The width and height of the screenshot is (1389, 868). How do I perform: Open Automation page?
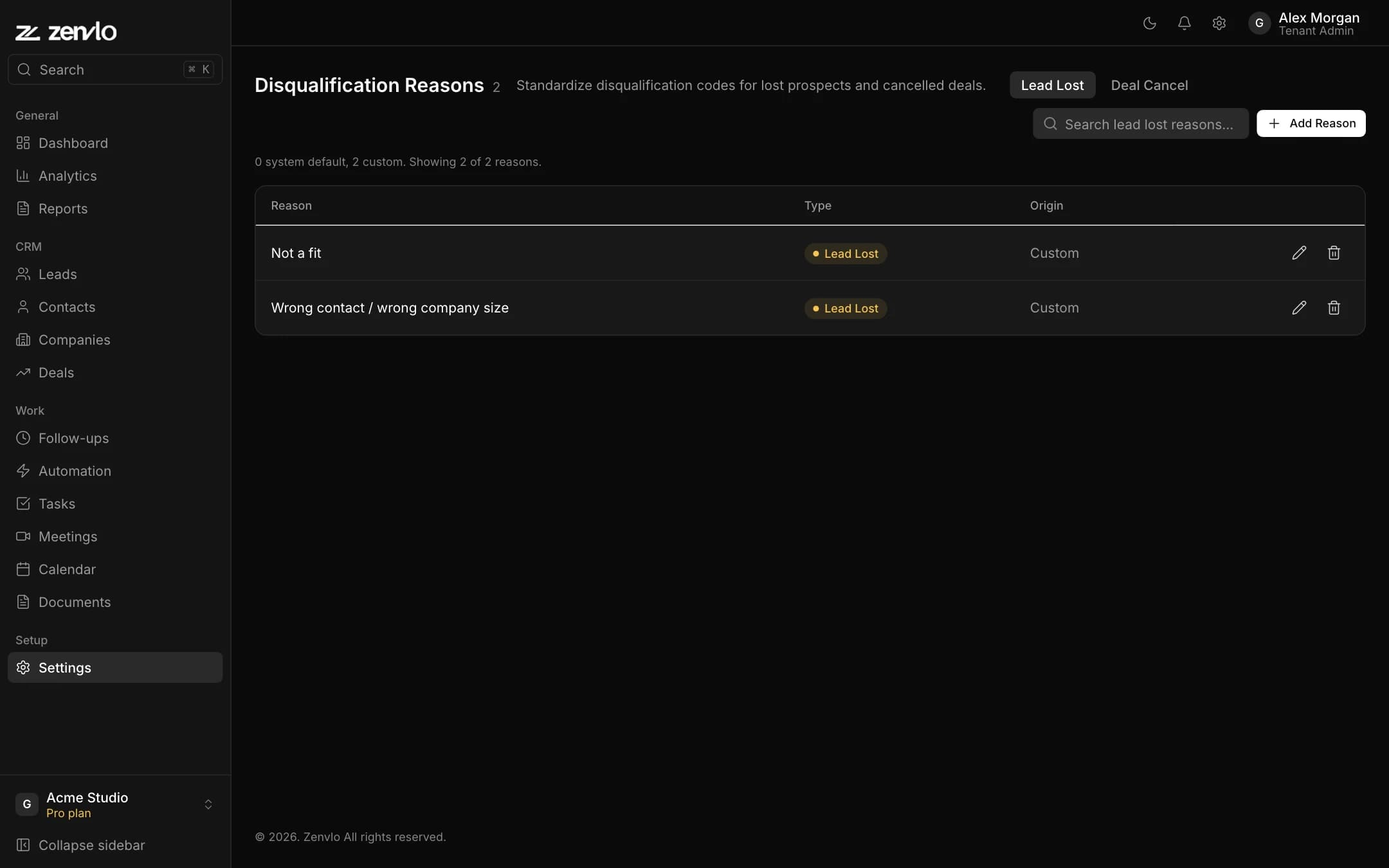click(115, 471)
